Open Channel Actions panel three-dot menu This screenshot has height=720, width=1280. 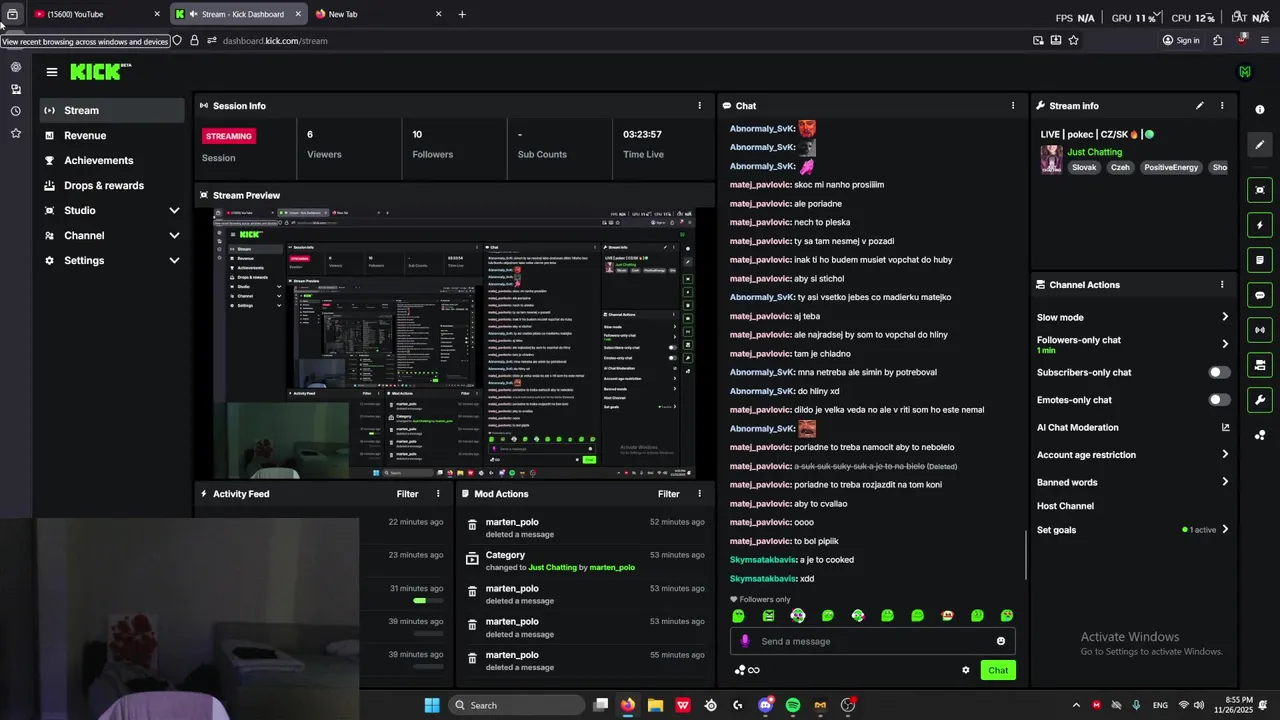point(1221,284)
